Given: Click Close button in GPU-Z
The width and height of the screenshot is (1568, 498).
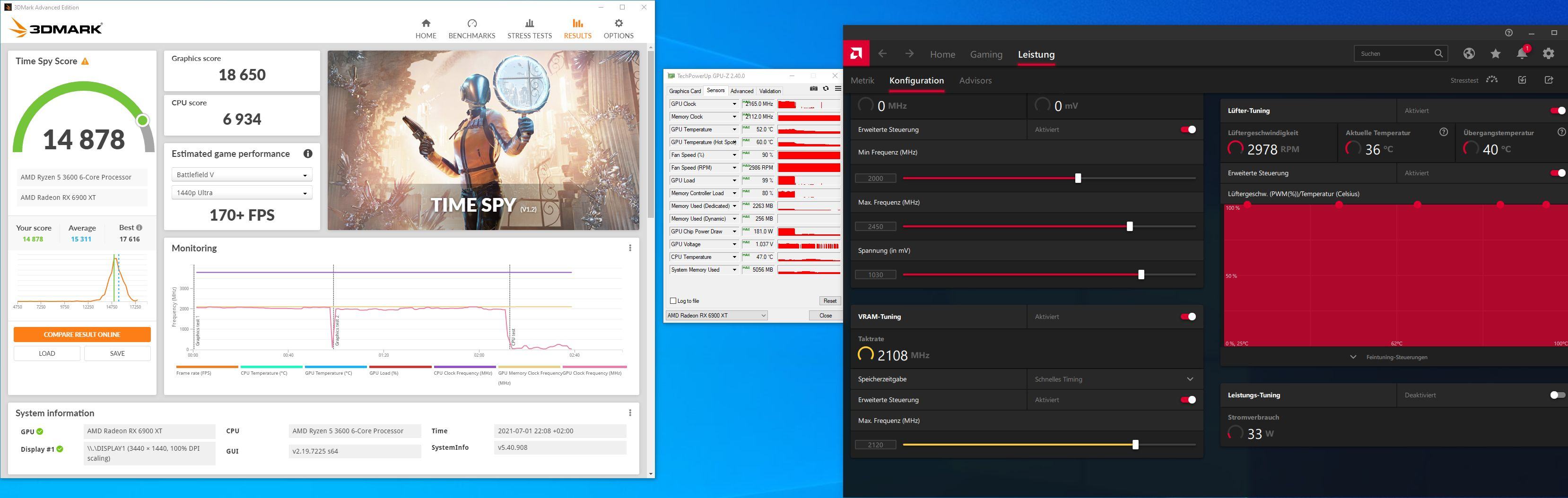Looking at the screenshot, I should click(826, 316).
